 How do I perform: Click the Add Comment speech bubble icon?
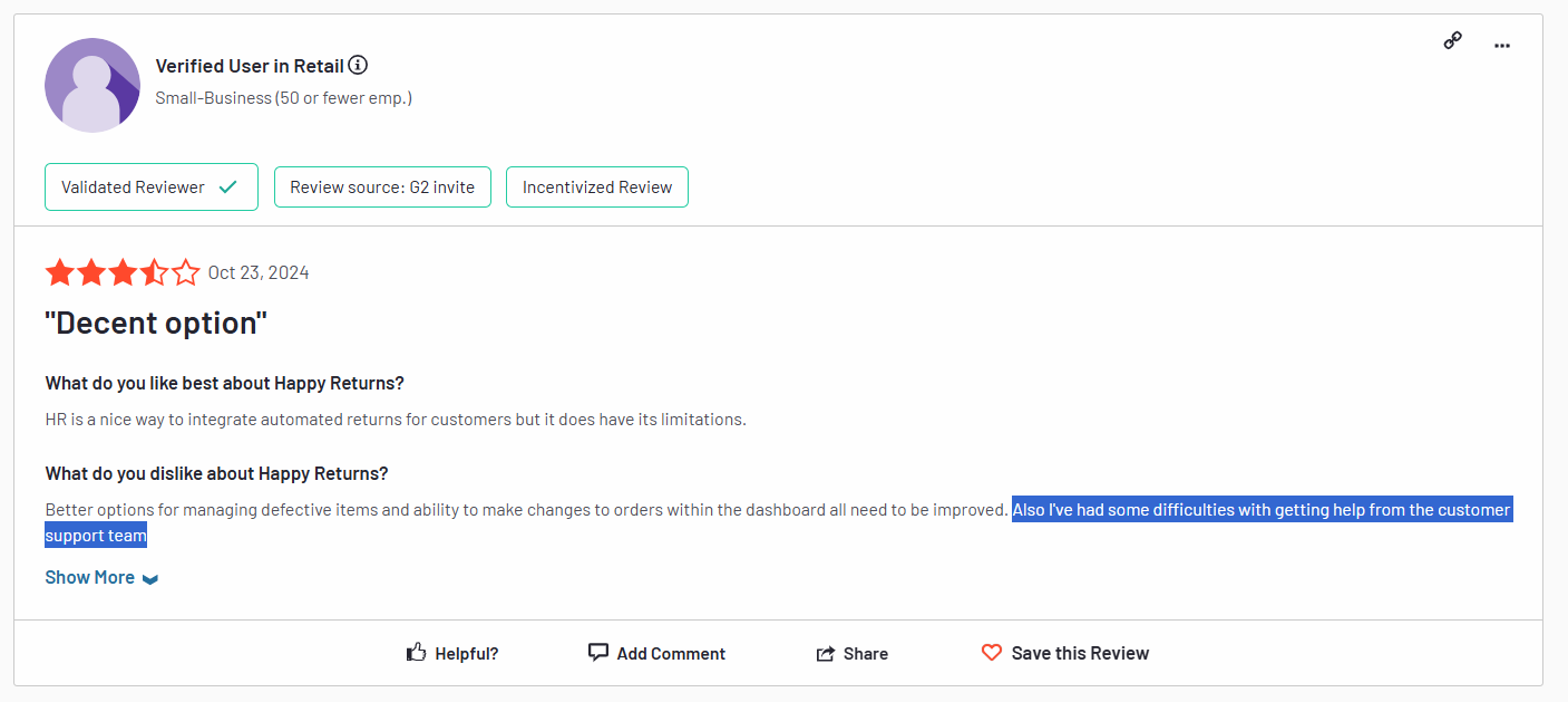[x=598, y=653]
